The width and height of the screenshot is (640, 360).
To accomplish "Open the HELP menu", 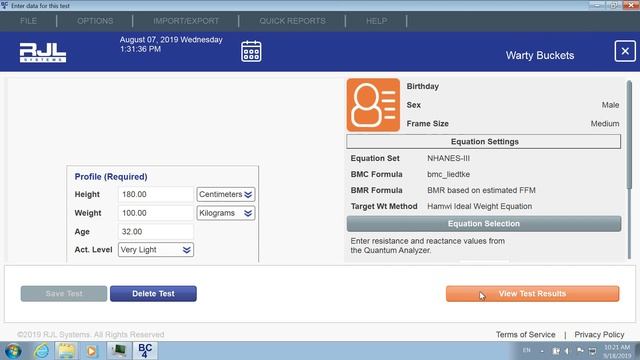I will pos(376,21).
